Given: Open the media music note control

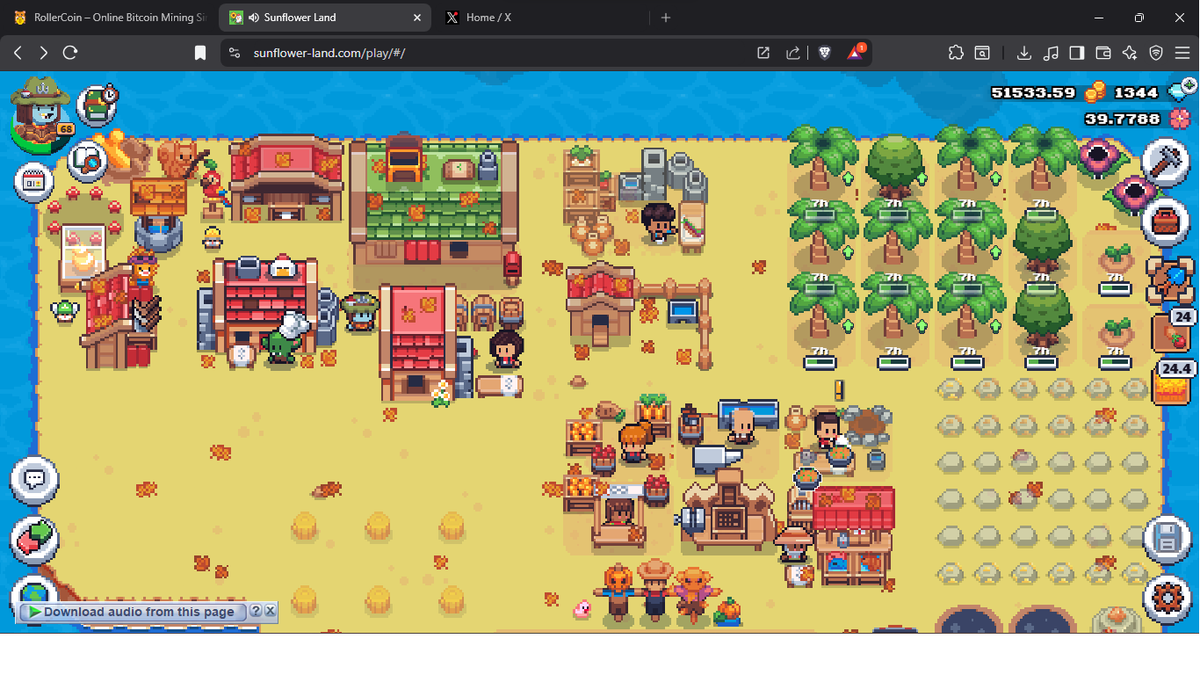Looking at the screenshot, I should [1051, 53].
